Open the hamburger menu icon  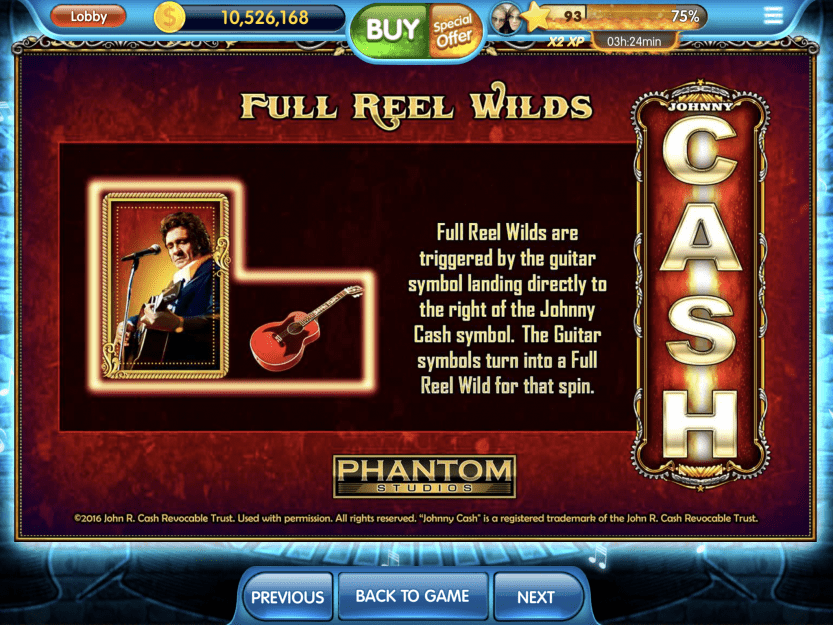pos(773,16)
